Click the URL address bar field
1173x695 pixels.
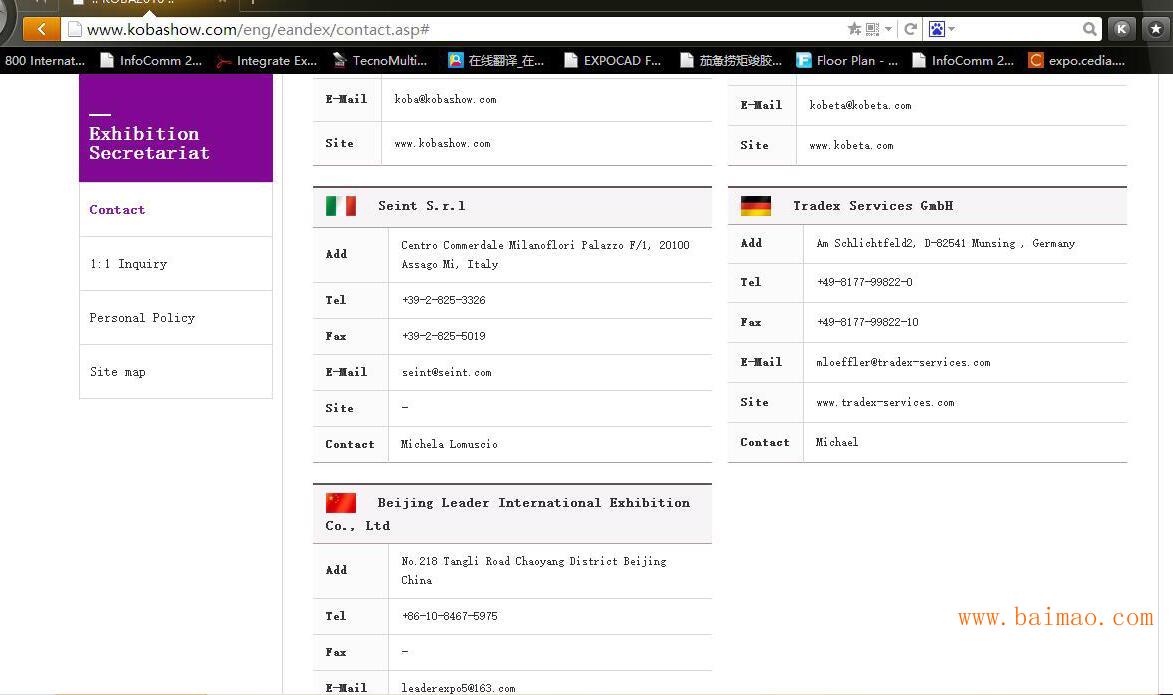pyautogui.click(x=450, y=29)
